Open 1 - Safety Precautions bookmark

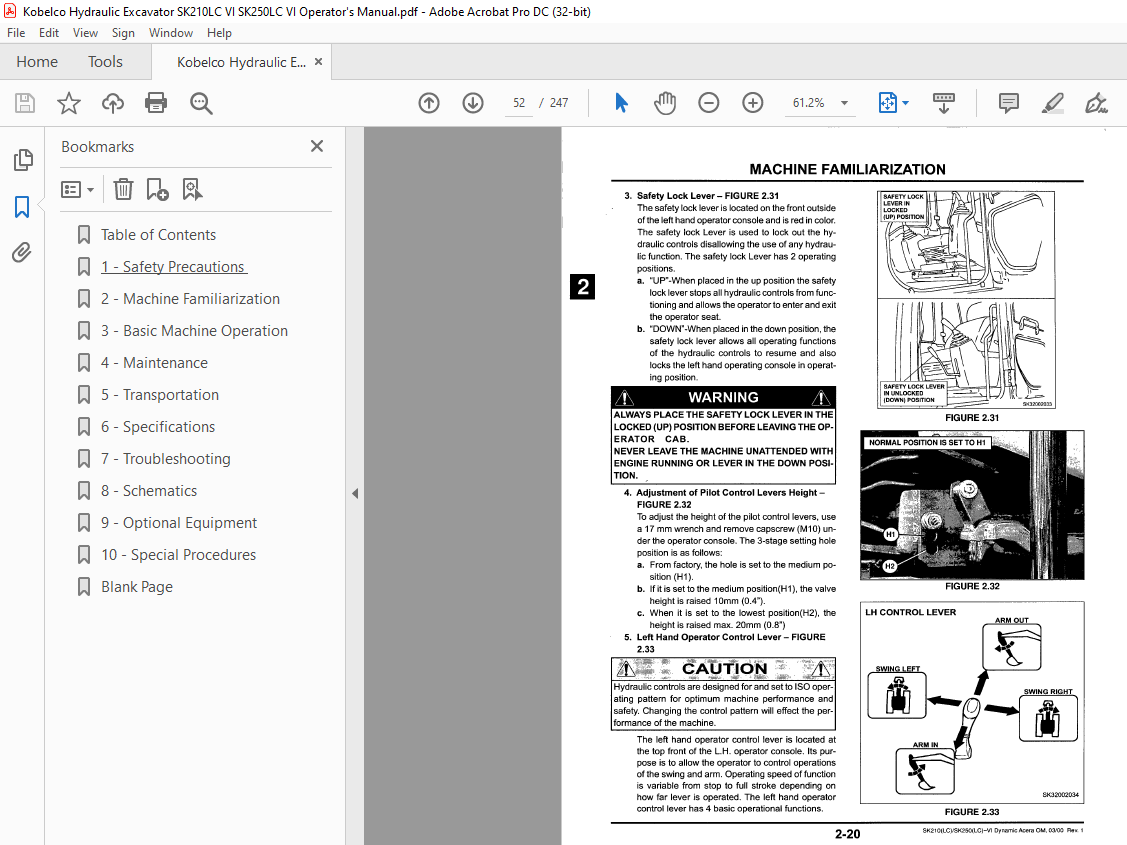174,267
